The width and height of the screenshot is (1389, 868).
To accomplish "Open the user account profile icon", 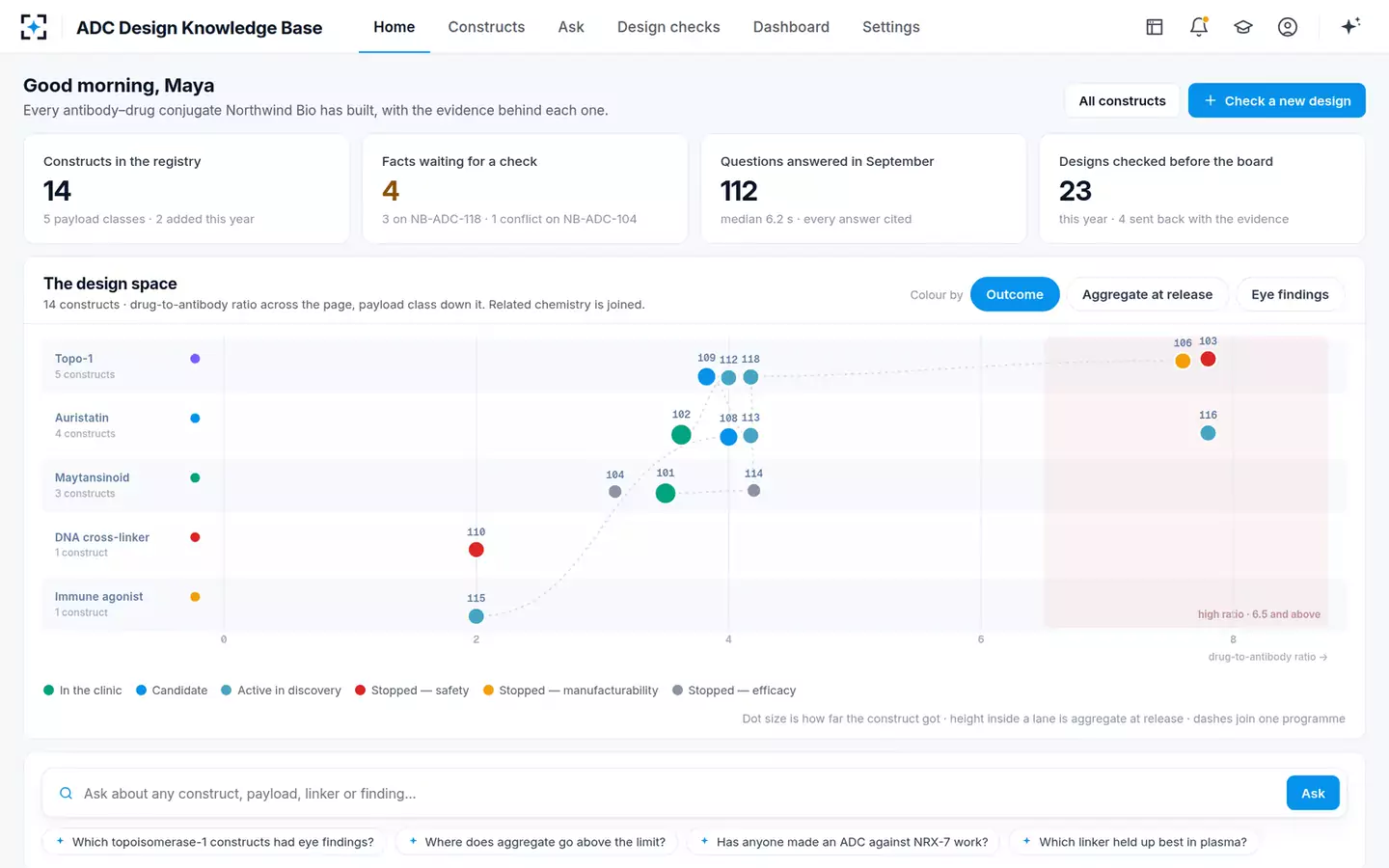I will point(1288,27).
